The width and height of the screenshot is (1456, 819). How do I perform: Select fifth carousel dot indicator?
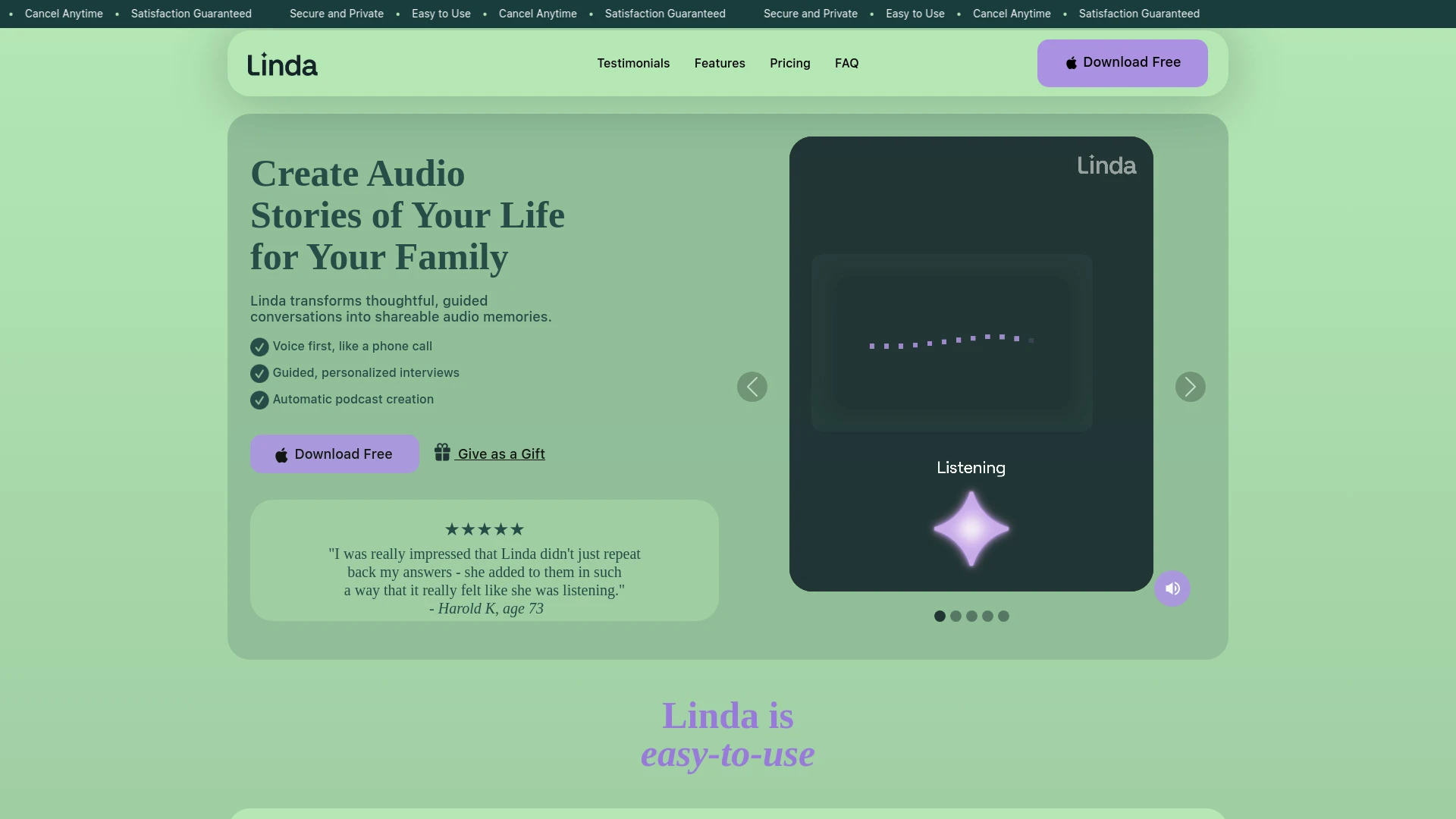[x=1003, y=617]
